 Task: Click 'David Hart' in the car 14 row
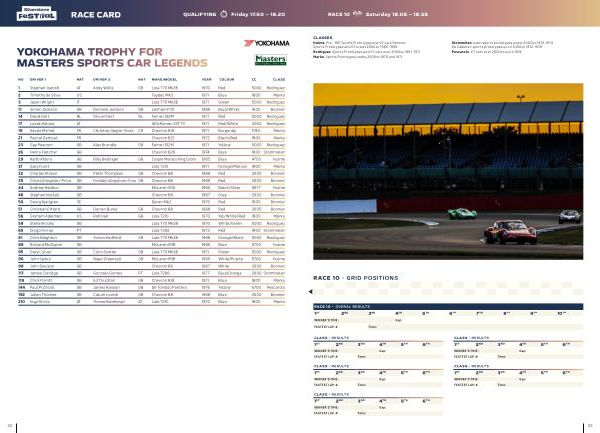pos(39,117)
